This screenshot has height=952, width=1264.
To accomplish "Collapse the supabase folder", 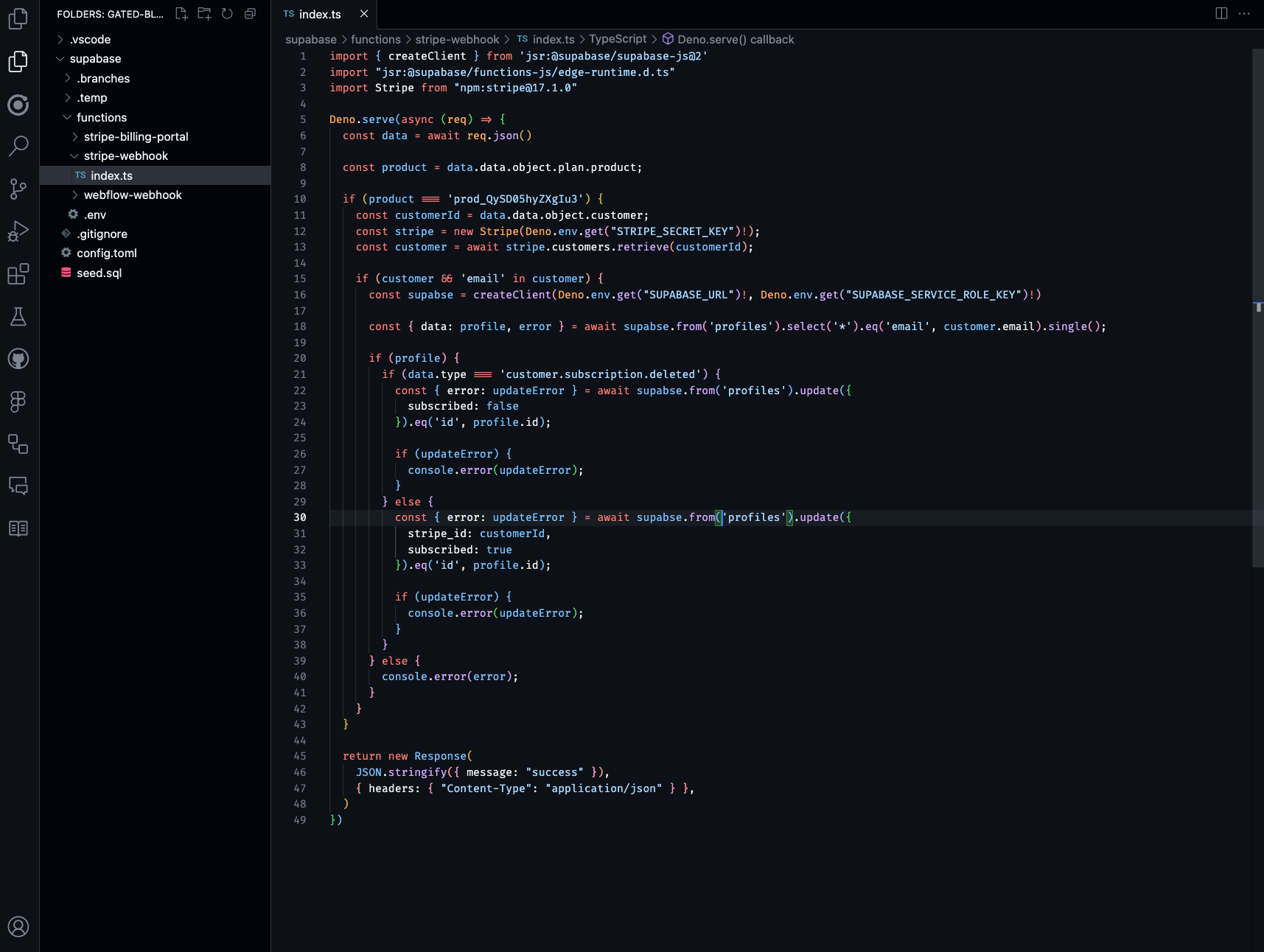I will coord(155,59).
